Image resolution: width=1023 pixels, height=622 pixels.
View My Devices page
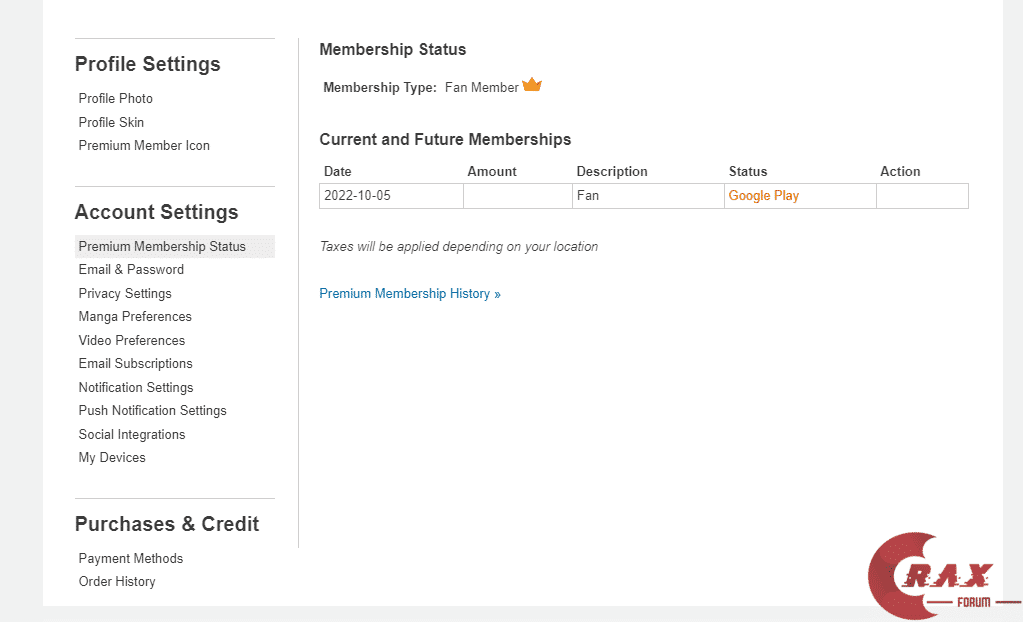tap(112, 458)
